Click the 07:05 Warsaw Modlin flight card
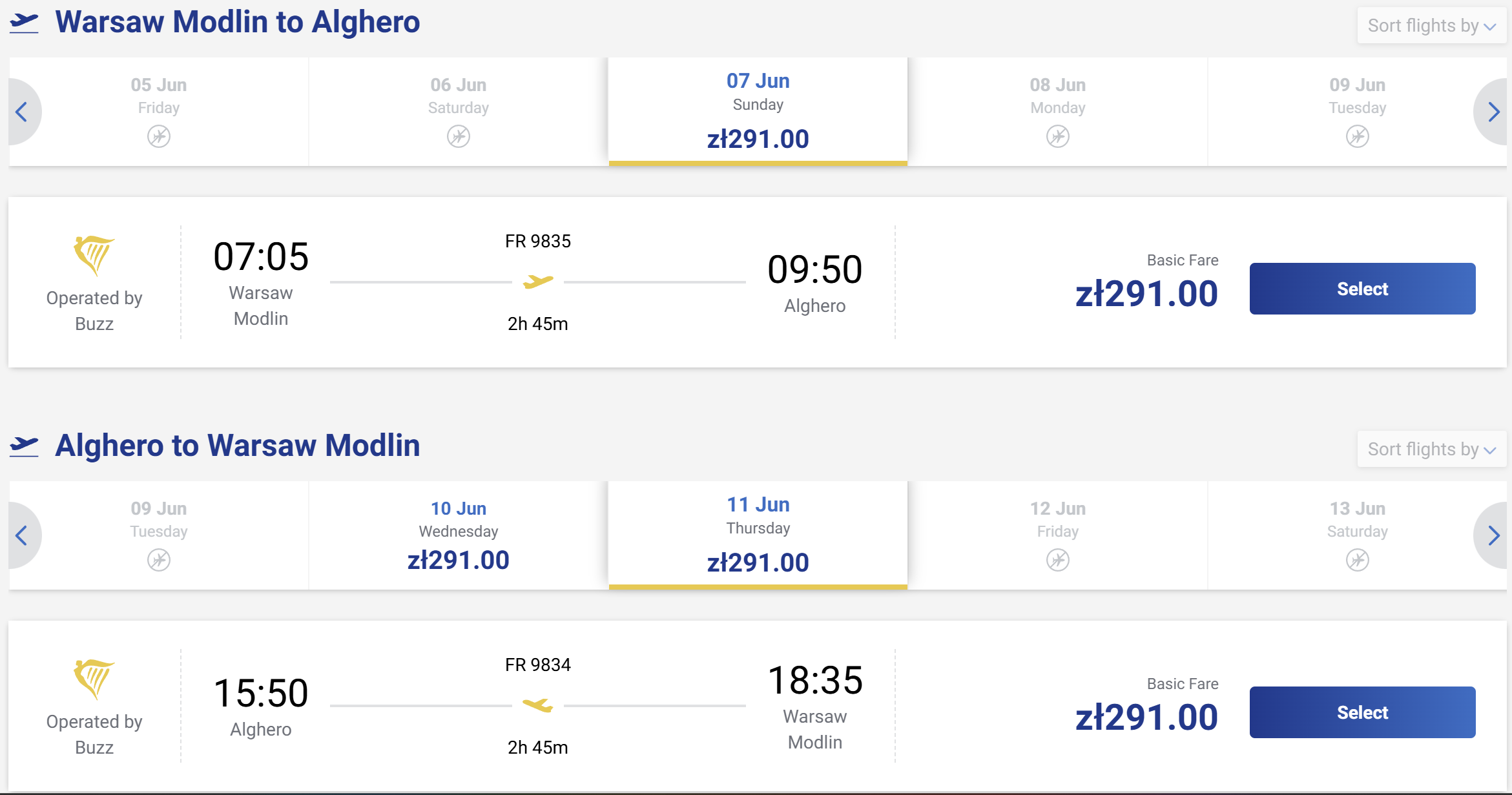Viewport: 1512px width, 795px height. [758, 282]
